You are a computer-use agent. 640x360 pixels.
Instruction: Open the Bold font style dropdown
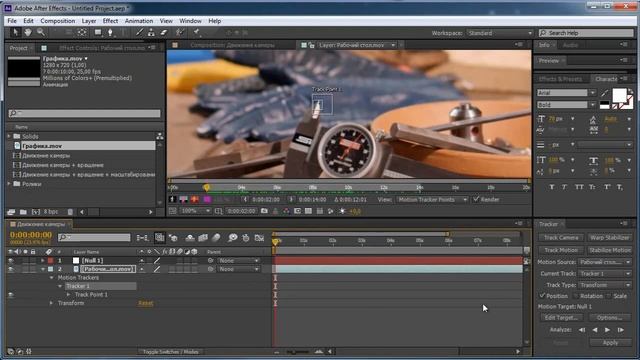[566, 105]
